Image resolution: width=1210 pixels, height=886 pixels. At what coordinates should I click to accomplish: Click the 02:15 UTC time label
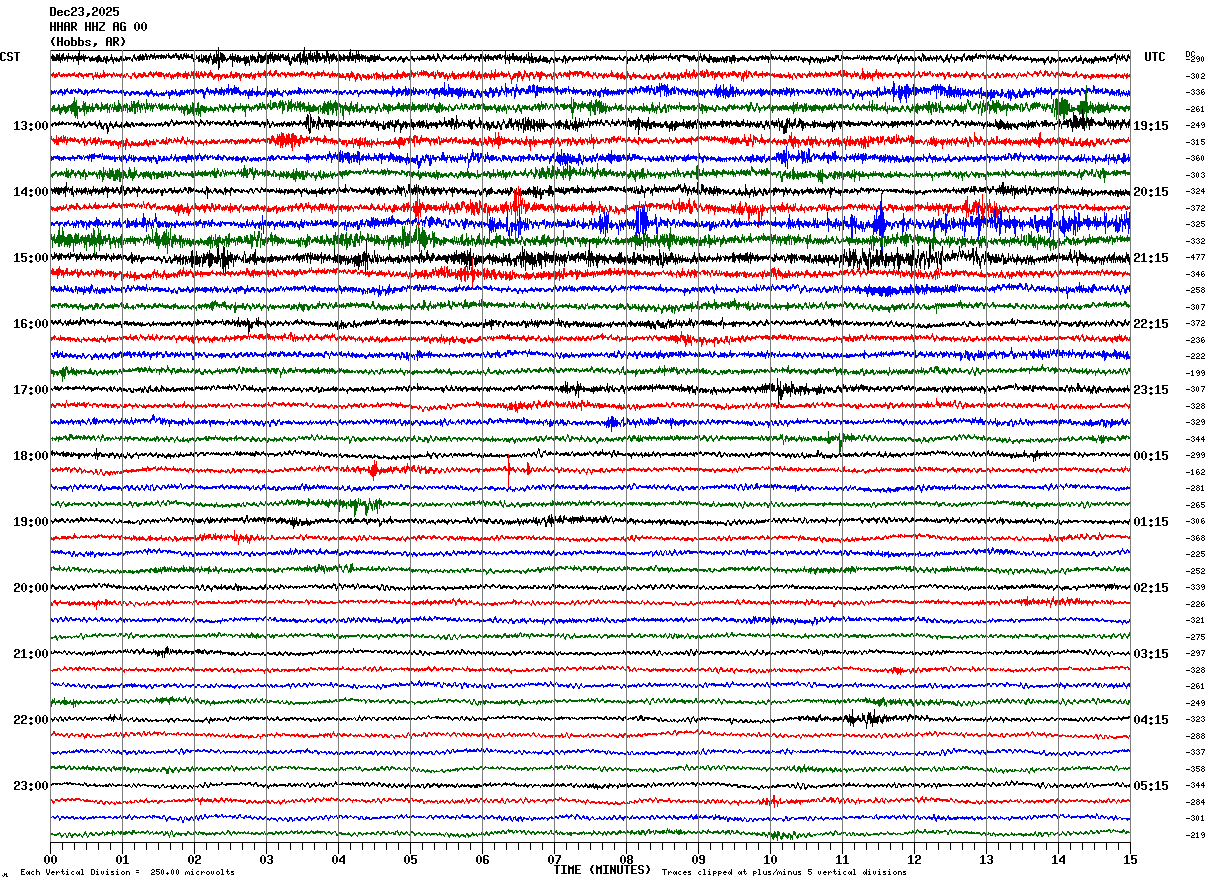point(1151,588)
